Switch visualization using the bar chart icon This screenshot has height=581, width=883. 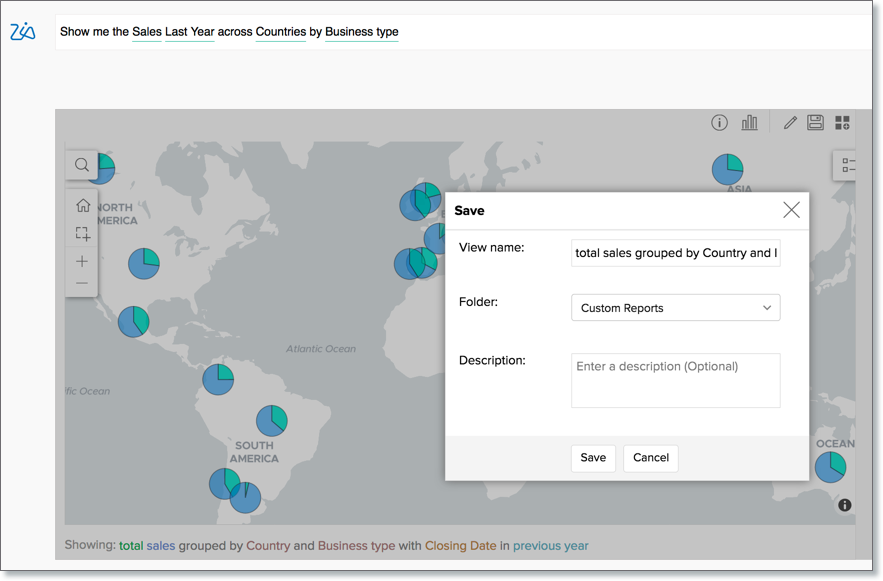pyautogui.click(x=750, y=122)
